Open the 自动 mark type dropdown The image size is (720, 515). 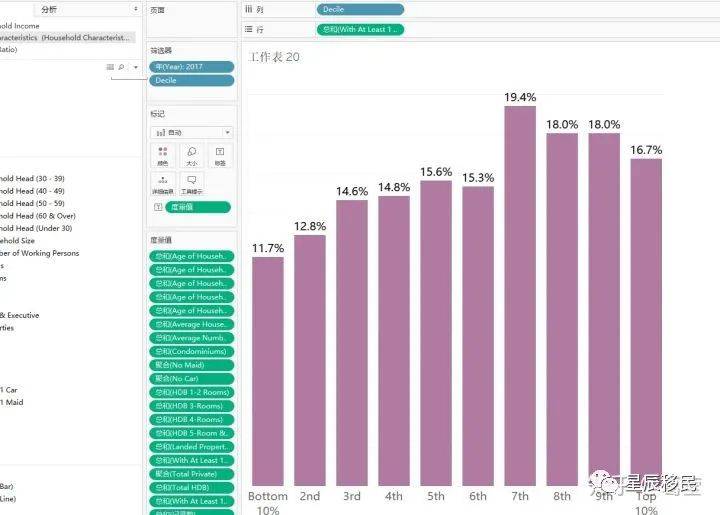tap(191, 132)
